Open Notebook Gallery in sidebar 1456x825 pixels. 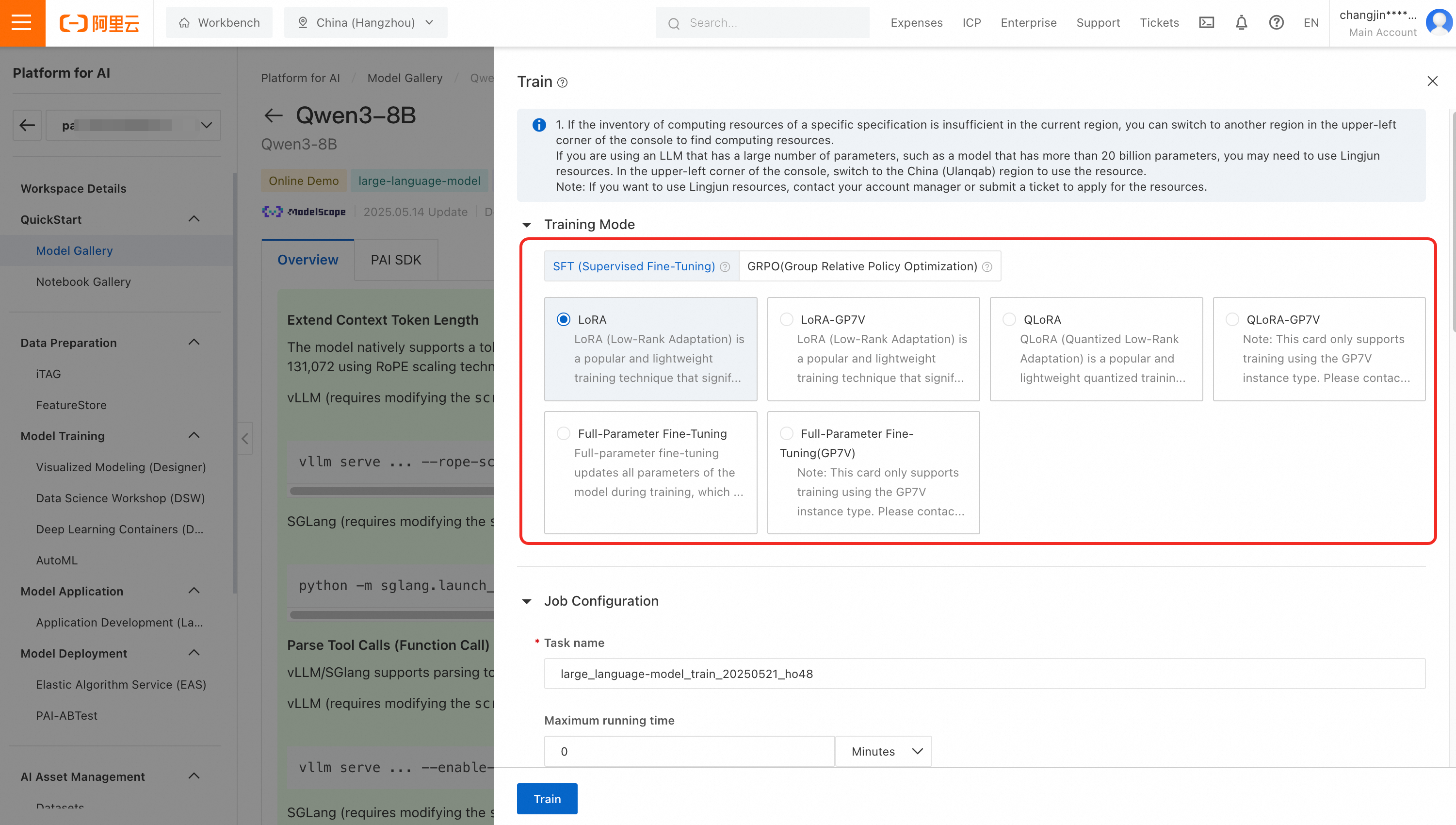coord(83,281)
